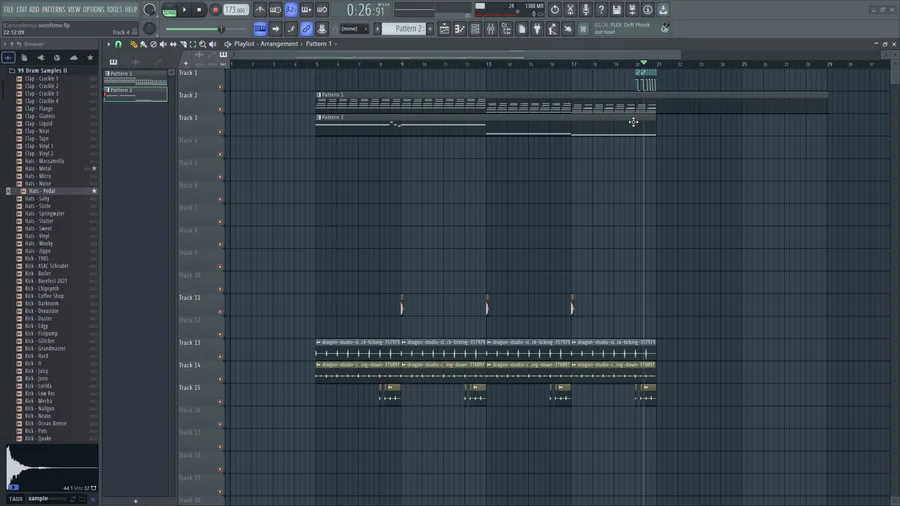Image resolution: width=900 pixels, height=506 pixels.
Task: Enable typing keyboard to piano icon
Action: coord(260,29)
